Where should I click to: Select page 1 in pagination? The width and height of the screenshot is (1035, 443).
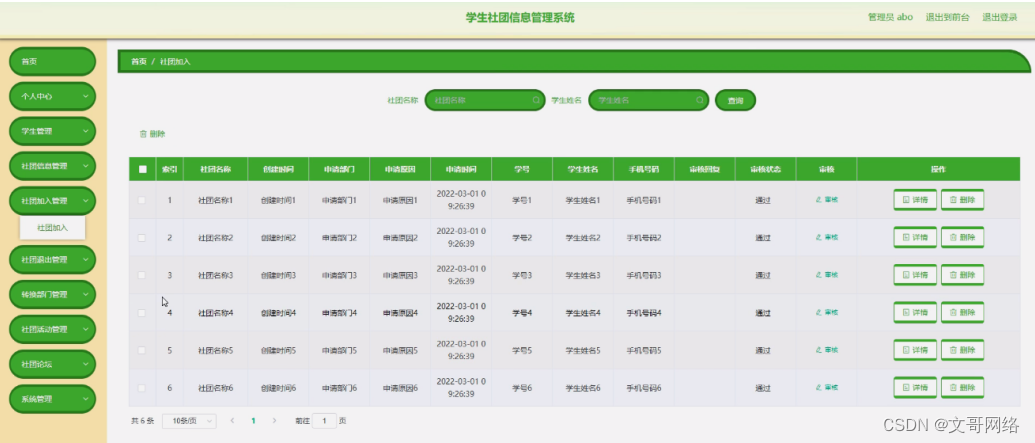pos(253,421)
